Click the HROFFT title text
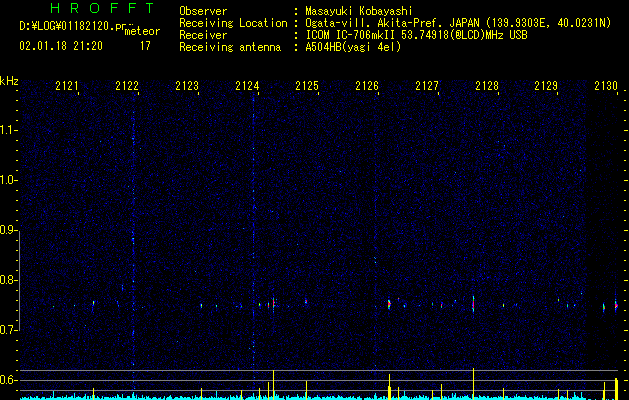The width and height of the screenshot is (629, 400). (x=102, y=8)
